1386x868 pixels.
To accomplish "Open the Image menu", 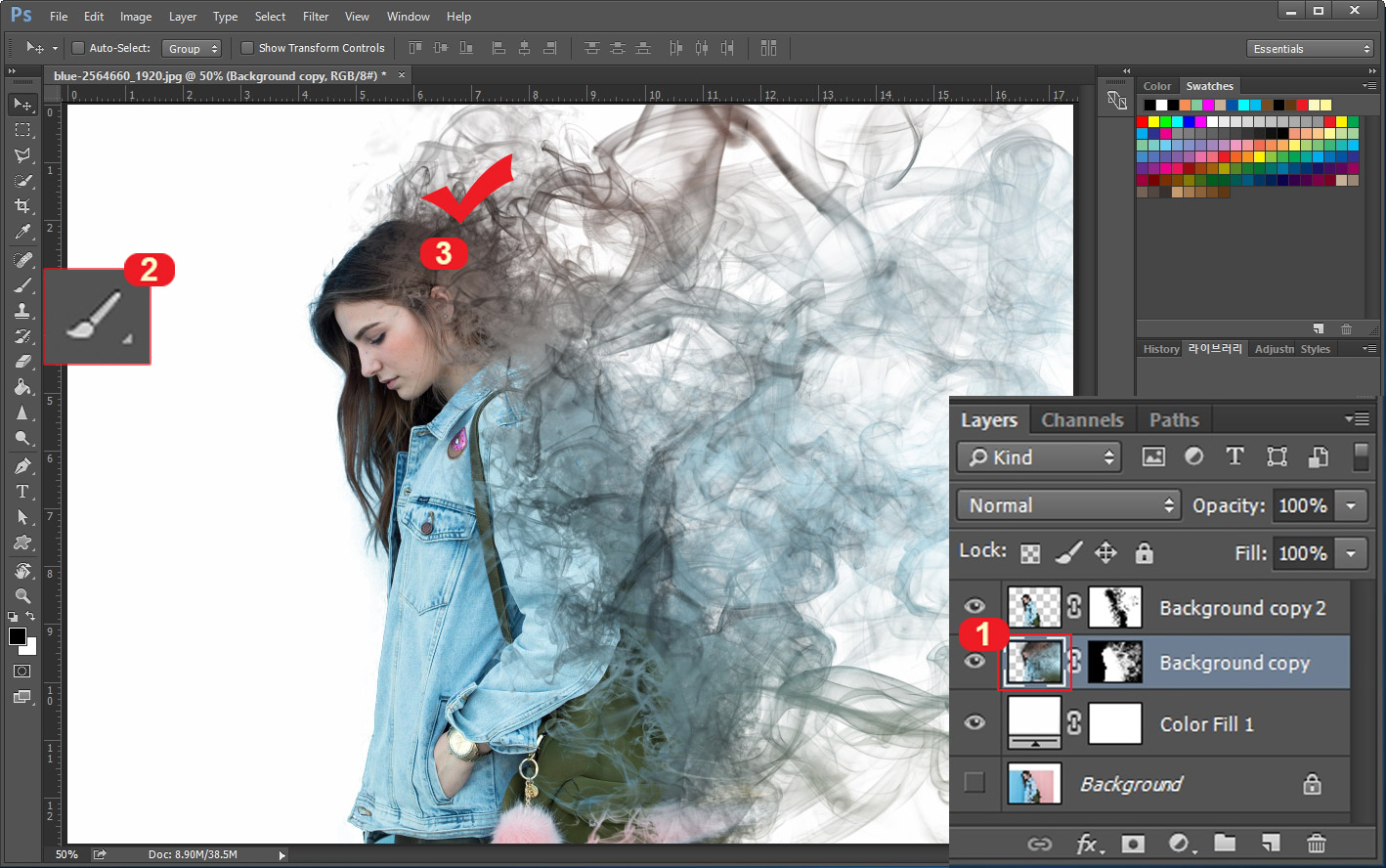I will [136, 17].
